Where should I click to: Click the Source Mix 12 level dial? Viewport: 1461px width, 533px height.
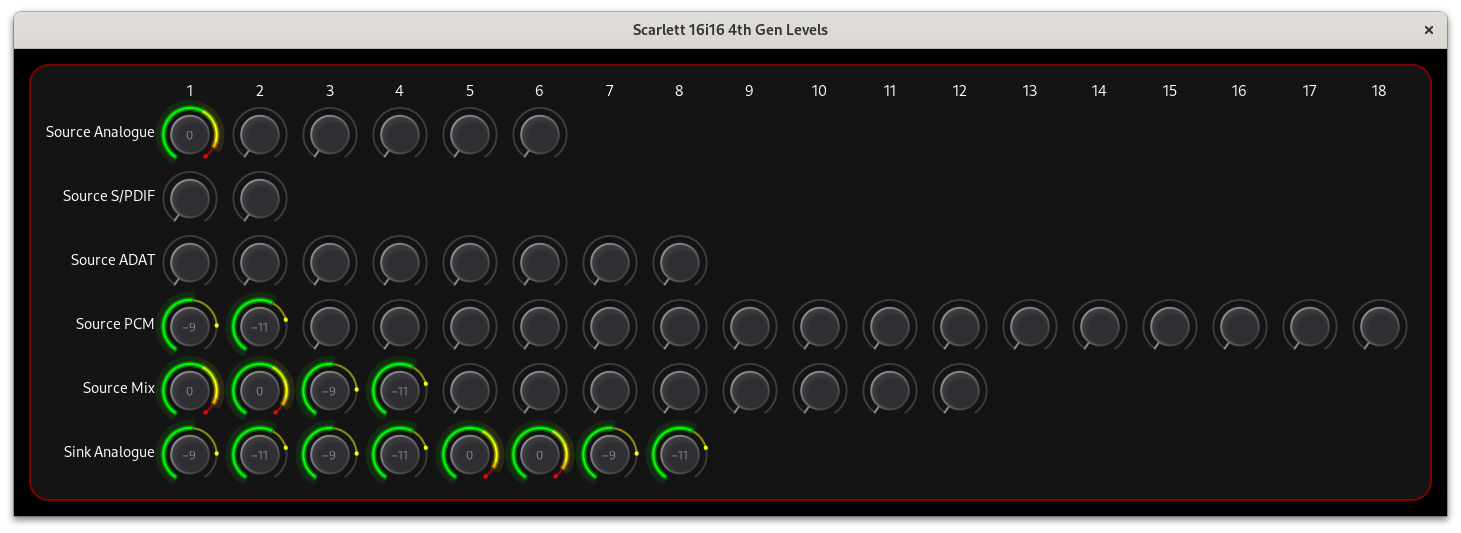click(960, 389)
